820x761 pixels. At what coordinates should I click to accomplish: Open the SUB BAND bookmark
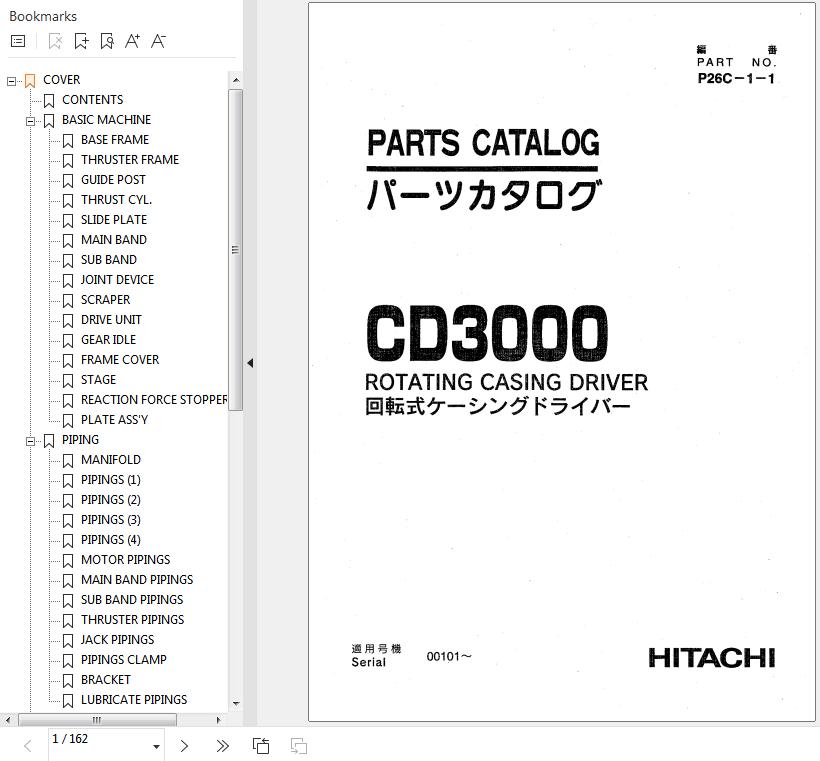pos(109,260)
